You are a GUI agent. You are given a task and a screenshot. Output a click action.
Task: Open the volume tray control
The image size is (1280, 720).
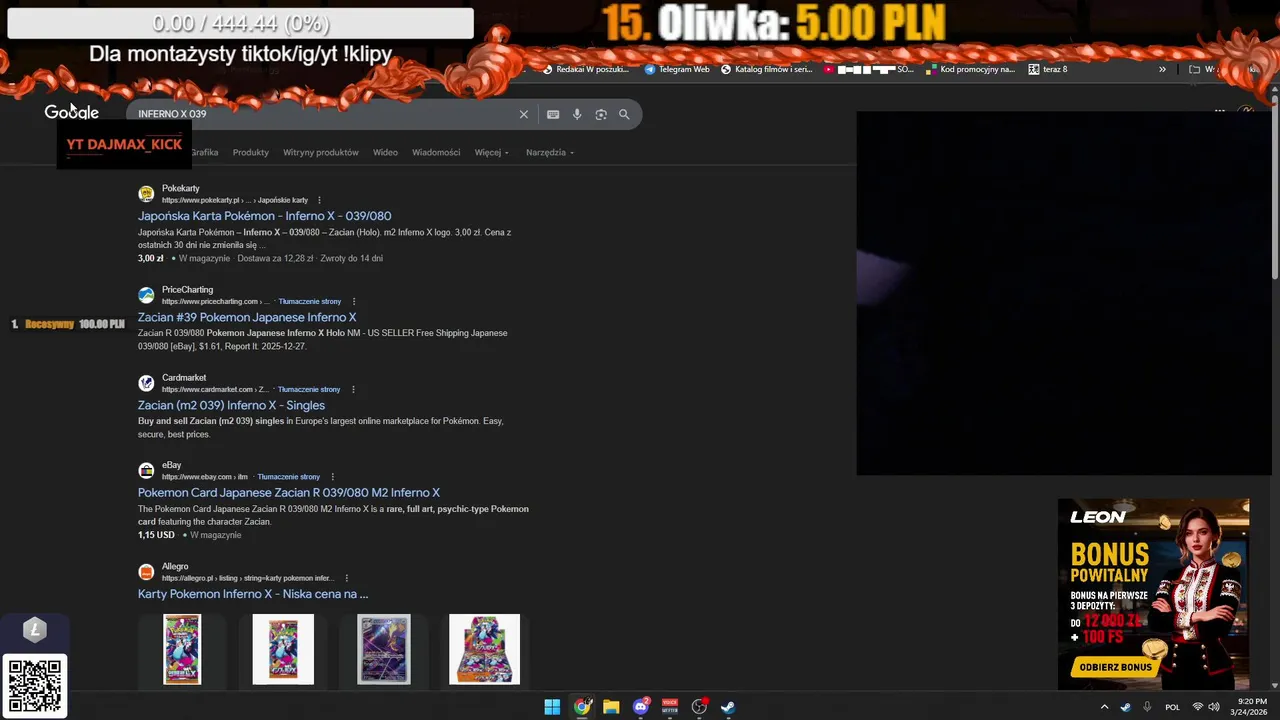(x=1214, y=707)
